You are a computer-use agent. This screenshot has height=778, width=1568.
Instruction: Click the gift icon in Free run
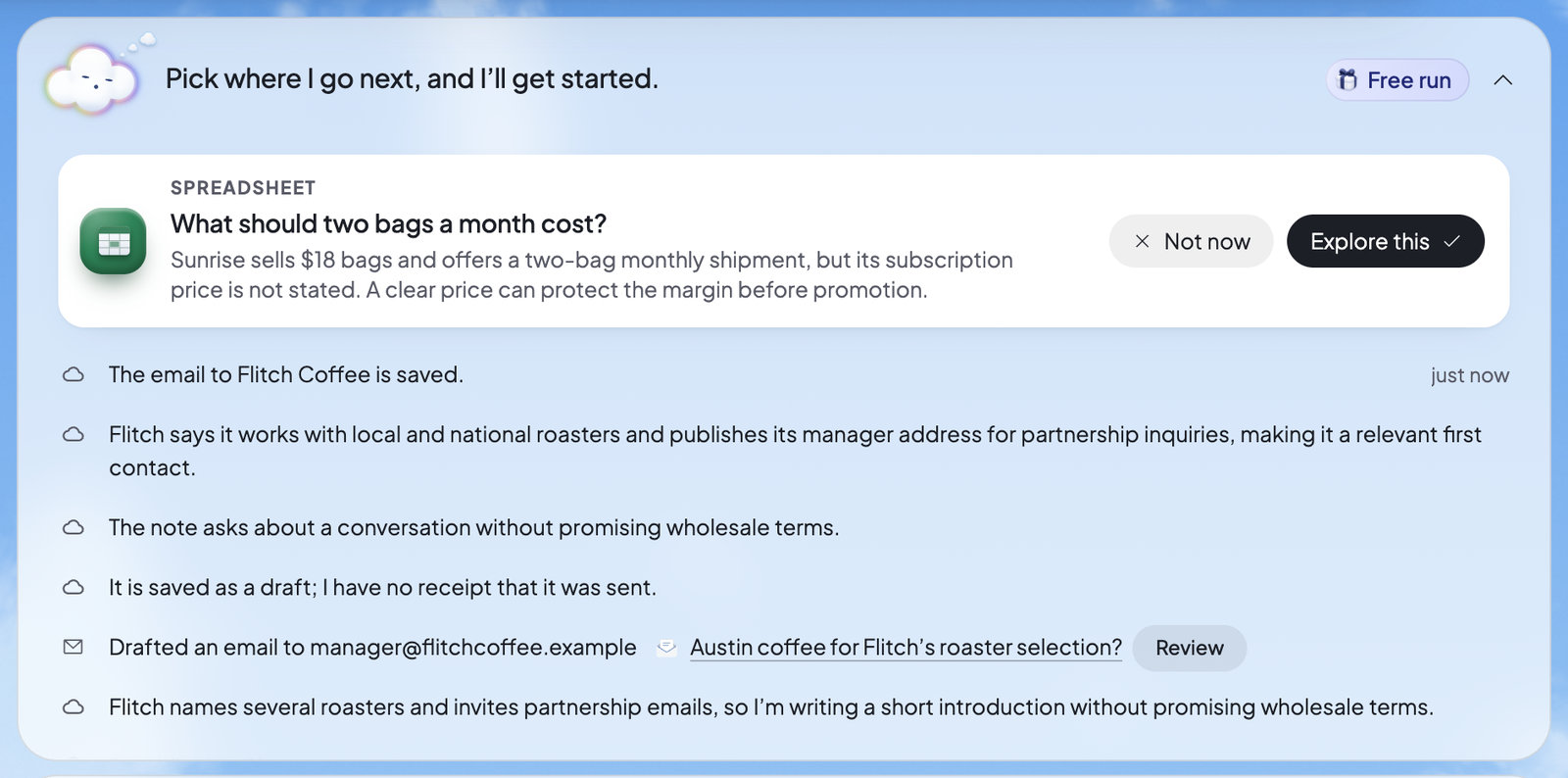[1347, 79]
